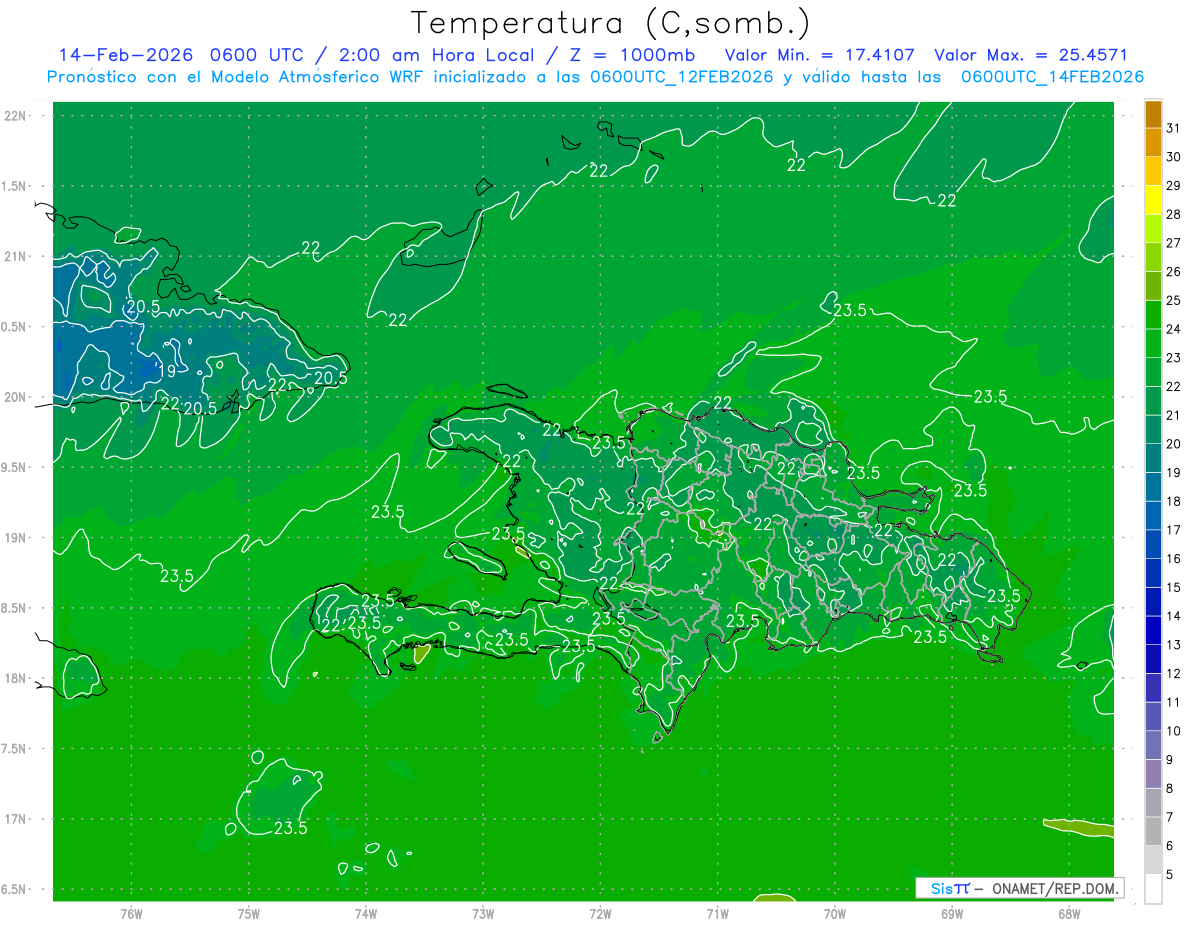Pick the dark blue swatch between 13 and 14

tap(1153, 630)
